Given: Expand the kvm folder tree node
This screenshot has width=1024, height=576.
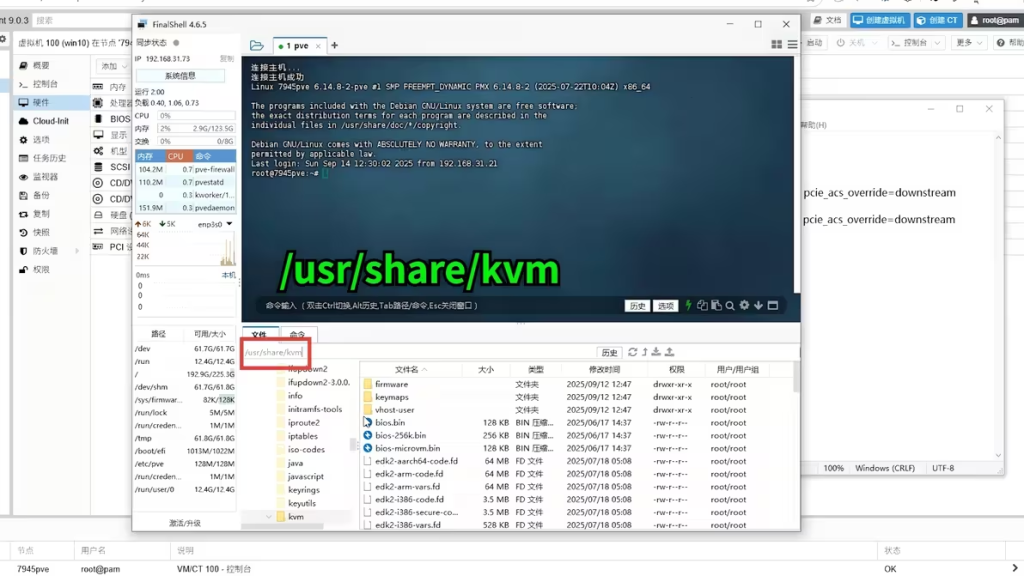Looking at the screenshot, I should pos(269,517).
